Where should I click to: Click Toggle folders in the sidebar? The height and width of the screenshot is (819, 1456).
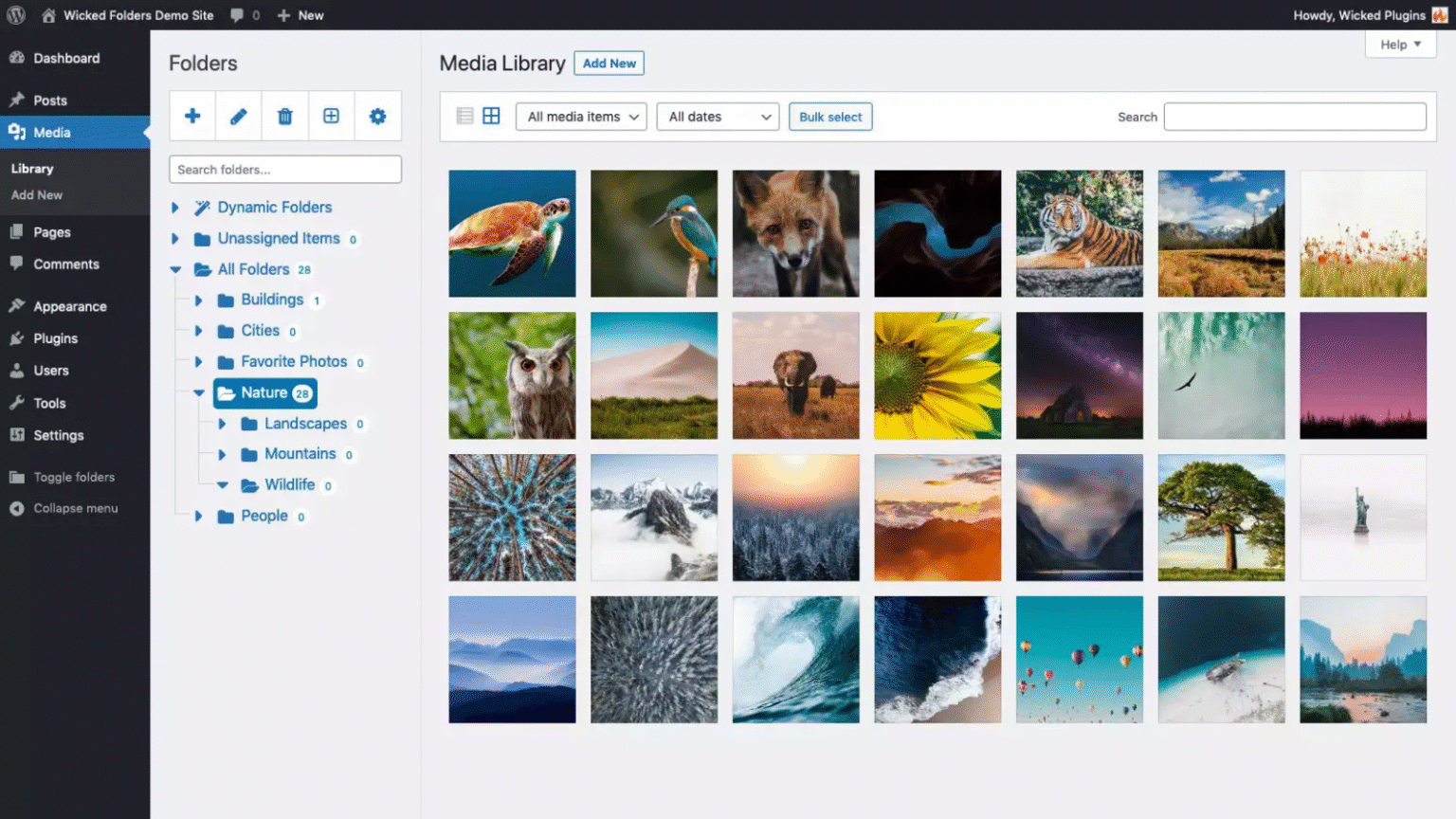[x=75, y=477]
